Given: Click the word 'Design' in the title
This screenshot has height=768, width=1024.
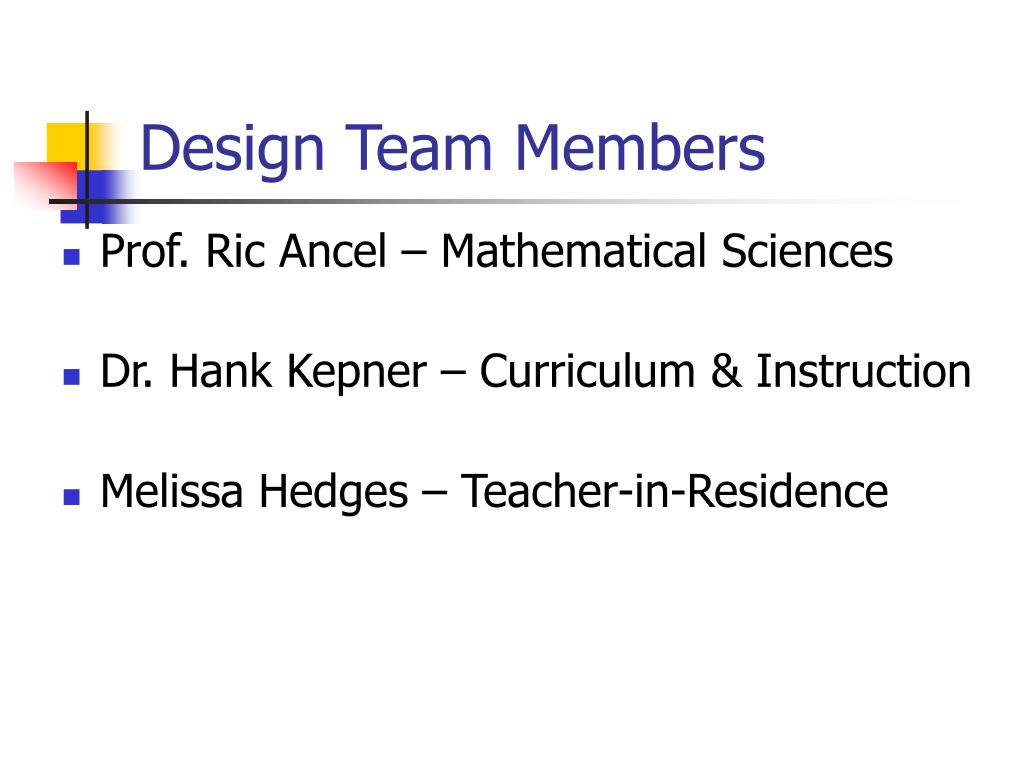Looking at the screenshot, I should [232, 150].
